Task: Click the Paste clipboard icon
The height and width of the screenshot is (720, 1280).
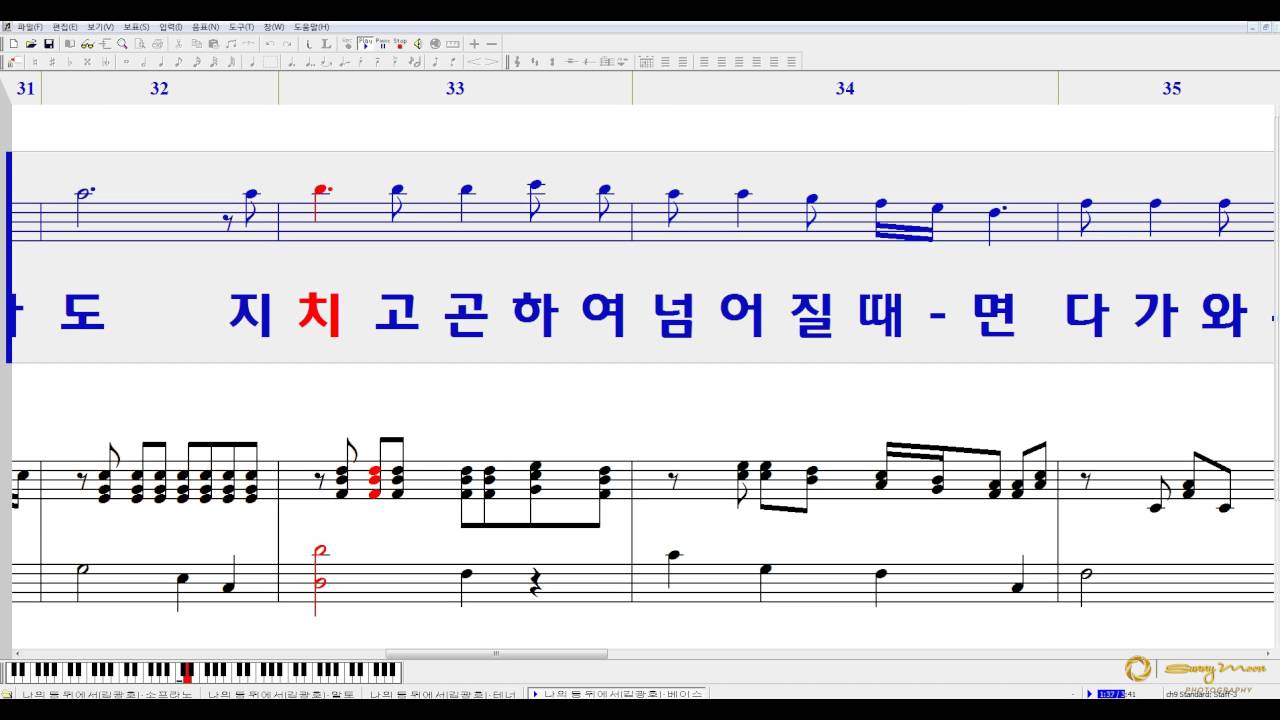Action: point(213,44)
